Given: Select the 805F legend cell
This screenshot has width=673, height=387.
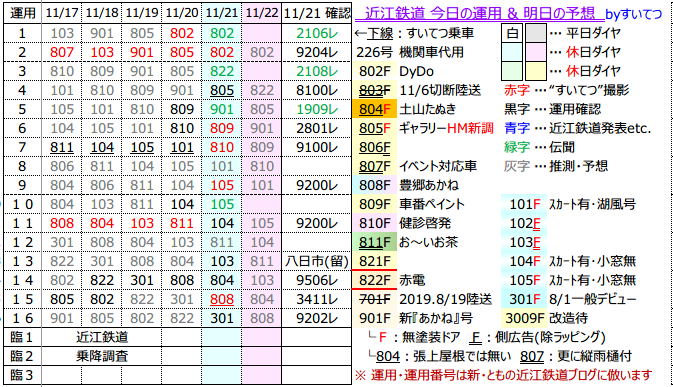Looking at the screenshot, I should coord(374,128).
